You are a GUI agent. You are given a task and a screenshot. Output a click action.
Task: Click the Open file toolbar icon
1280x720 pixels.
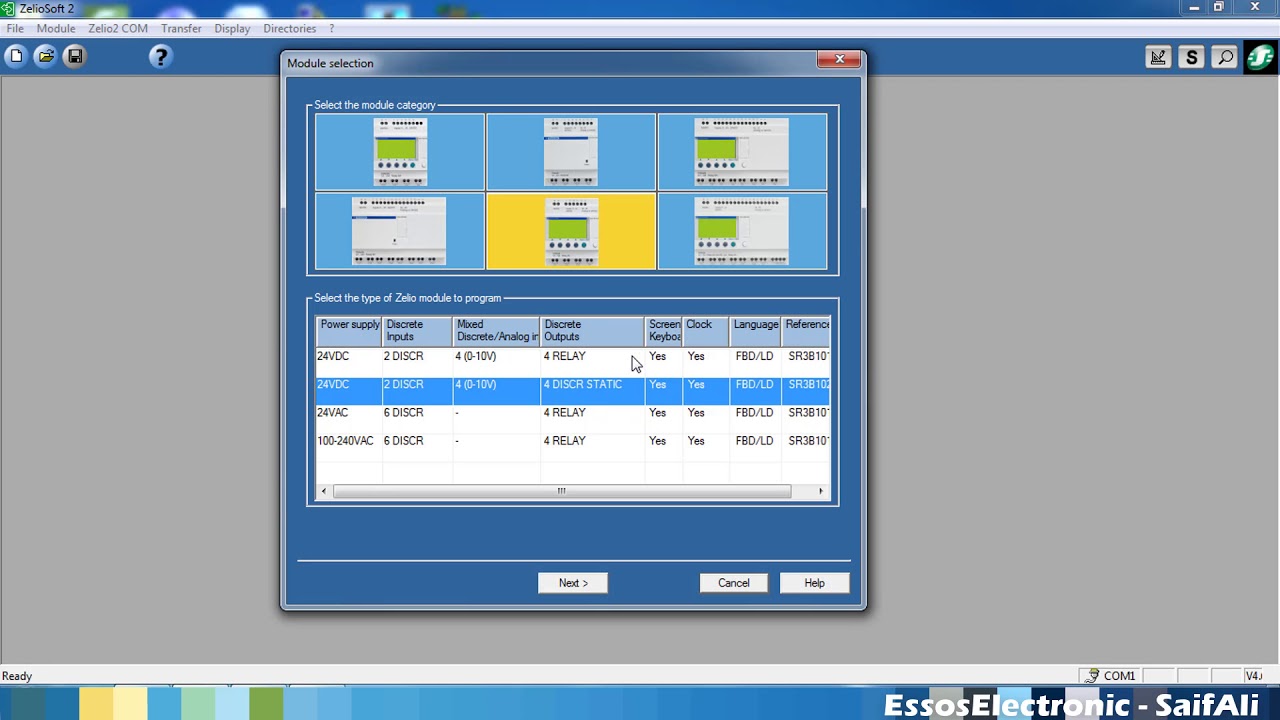pos(45,57)
